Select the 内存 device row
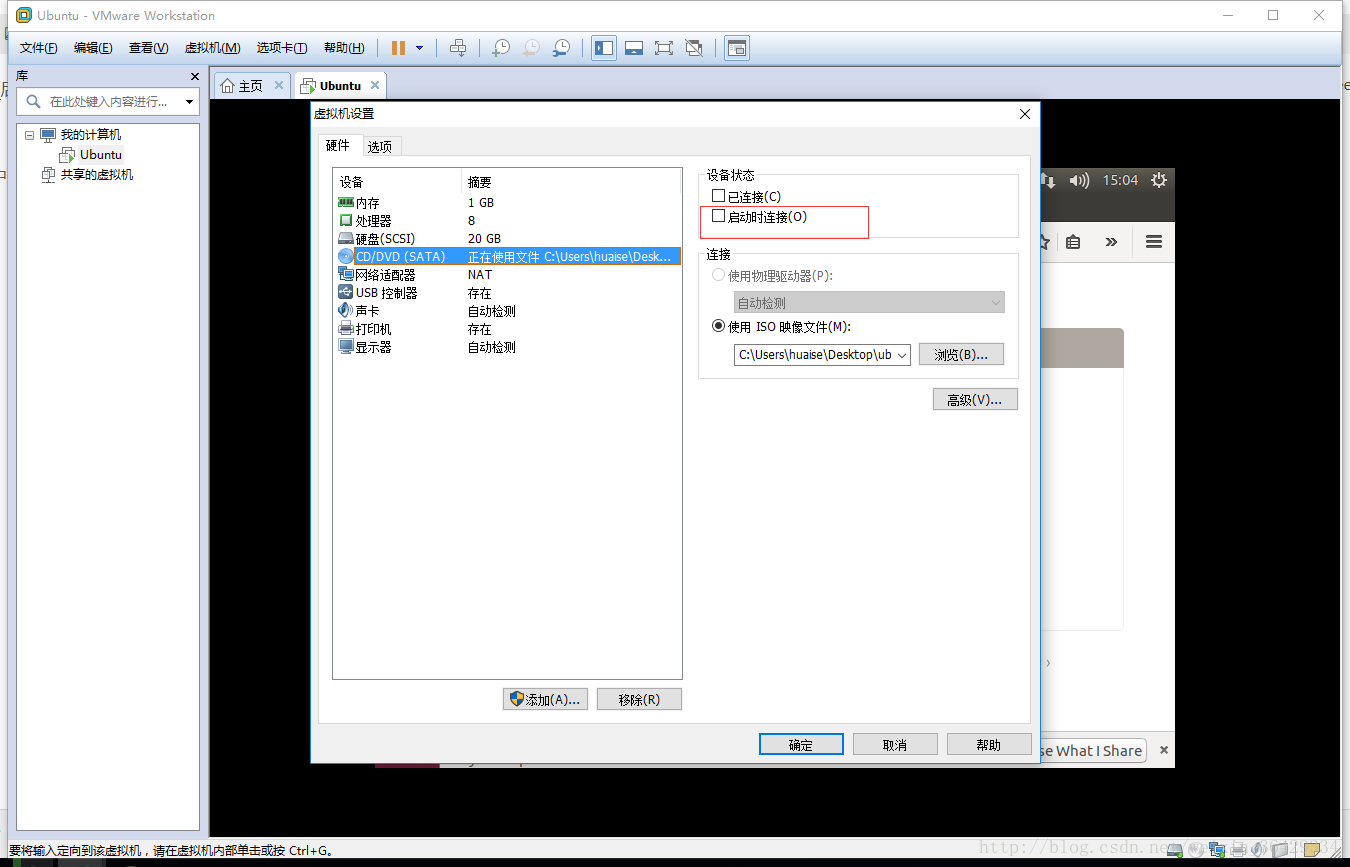The image size is (1350, 867). 507,203
